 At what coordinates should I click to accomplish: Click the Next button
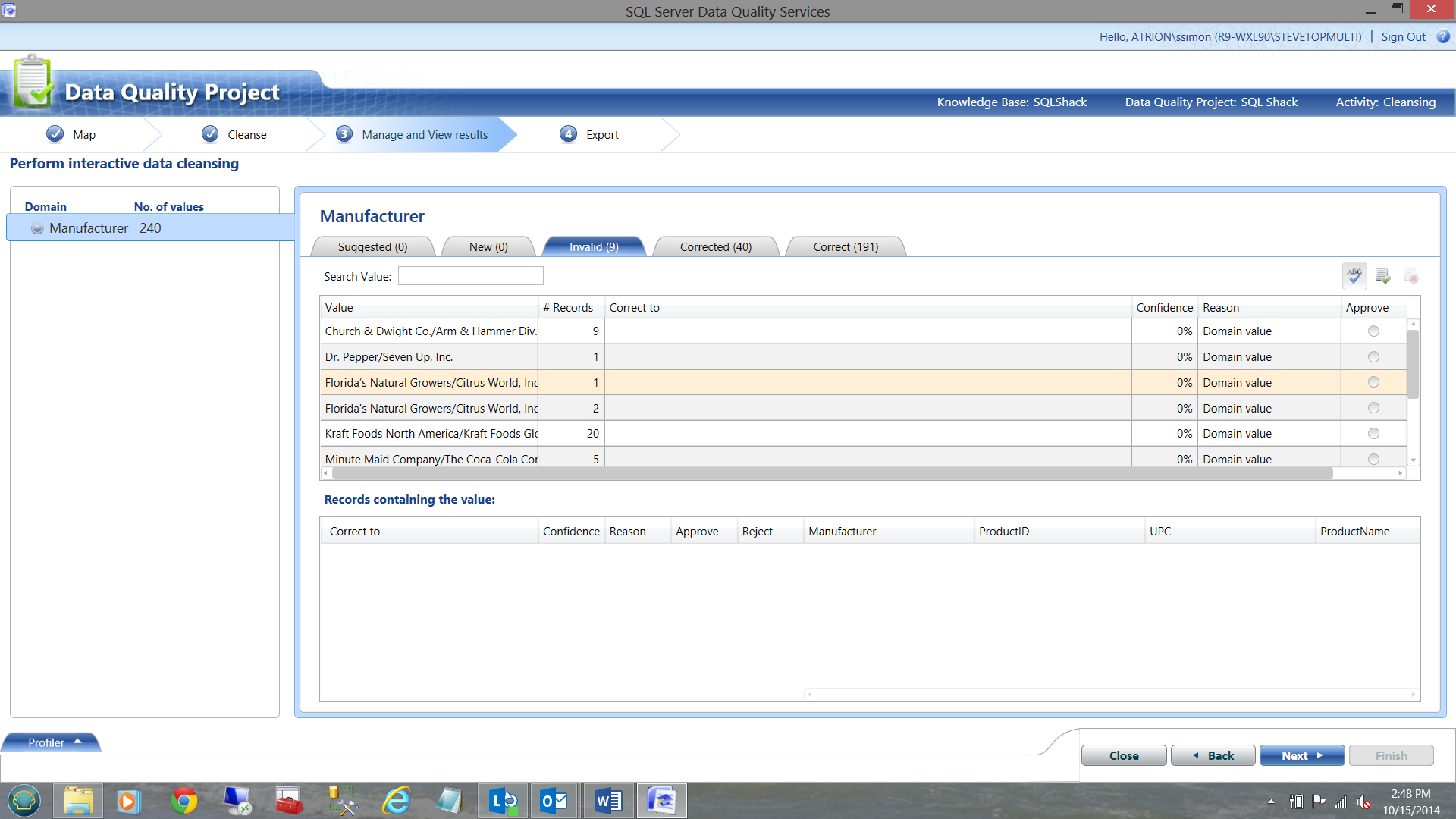(1301, 755)
